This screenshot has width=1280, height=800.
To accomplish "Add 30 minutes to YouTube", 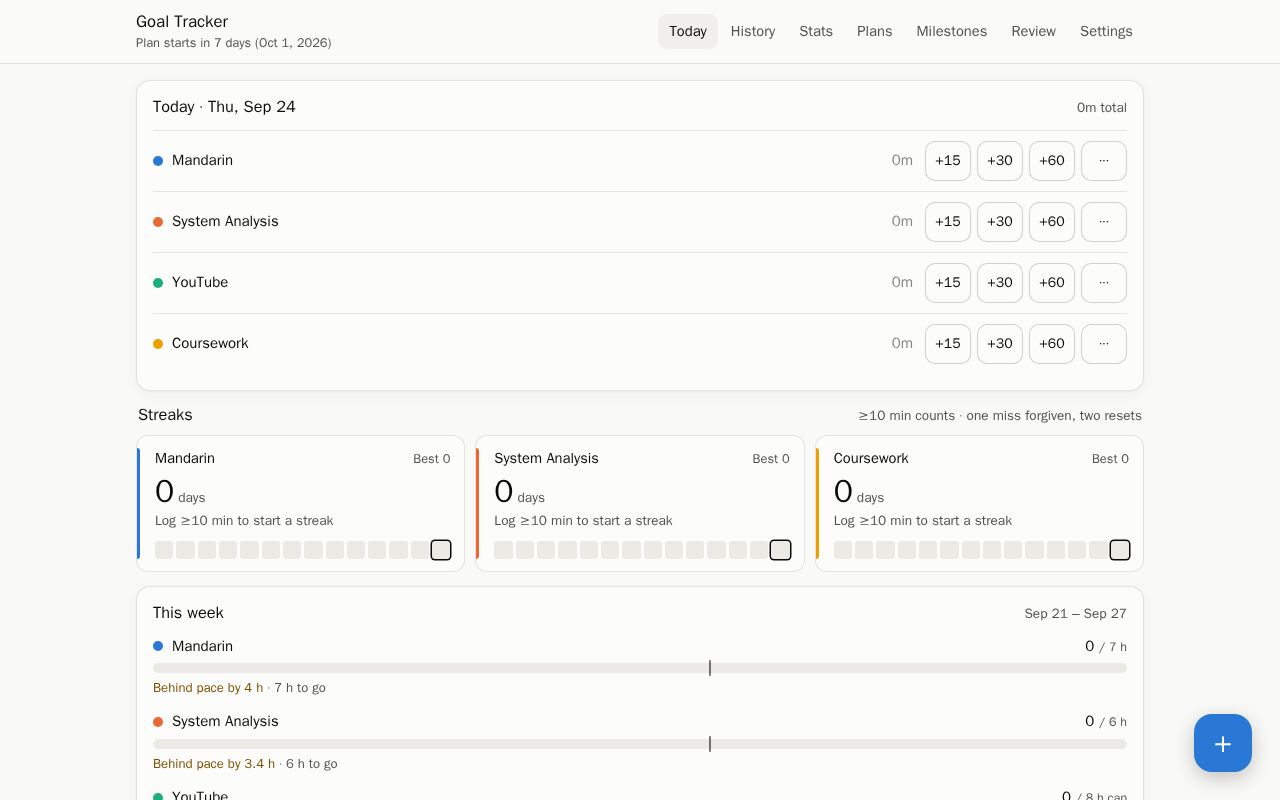I will [x=1000, y=283].
